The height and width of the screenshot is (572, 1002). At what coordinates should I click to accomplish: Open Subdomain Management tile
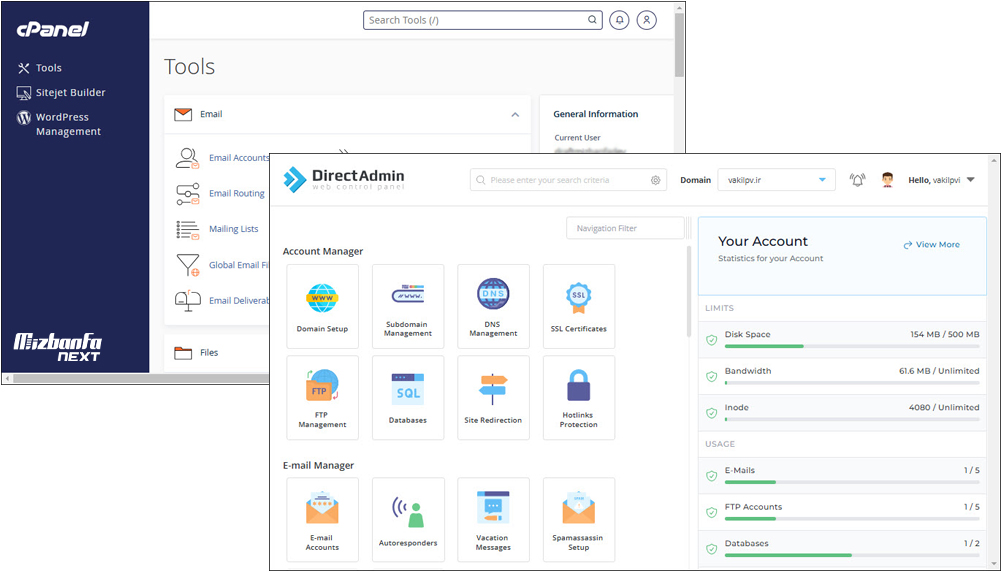pos(408,305)
